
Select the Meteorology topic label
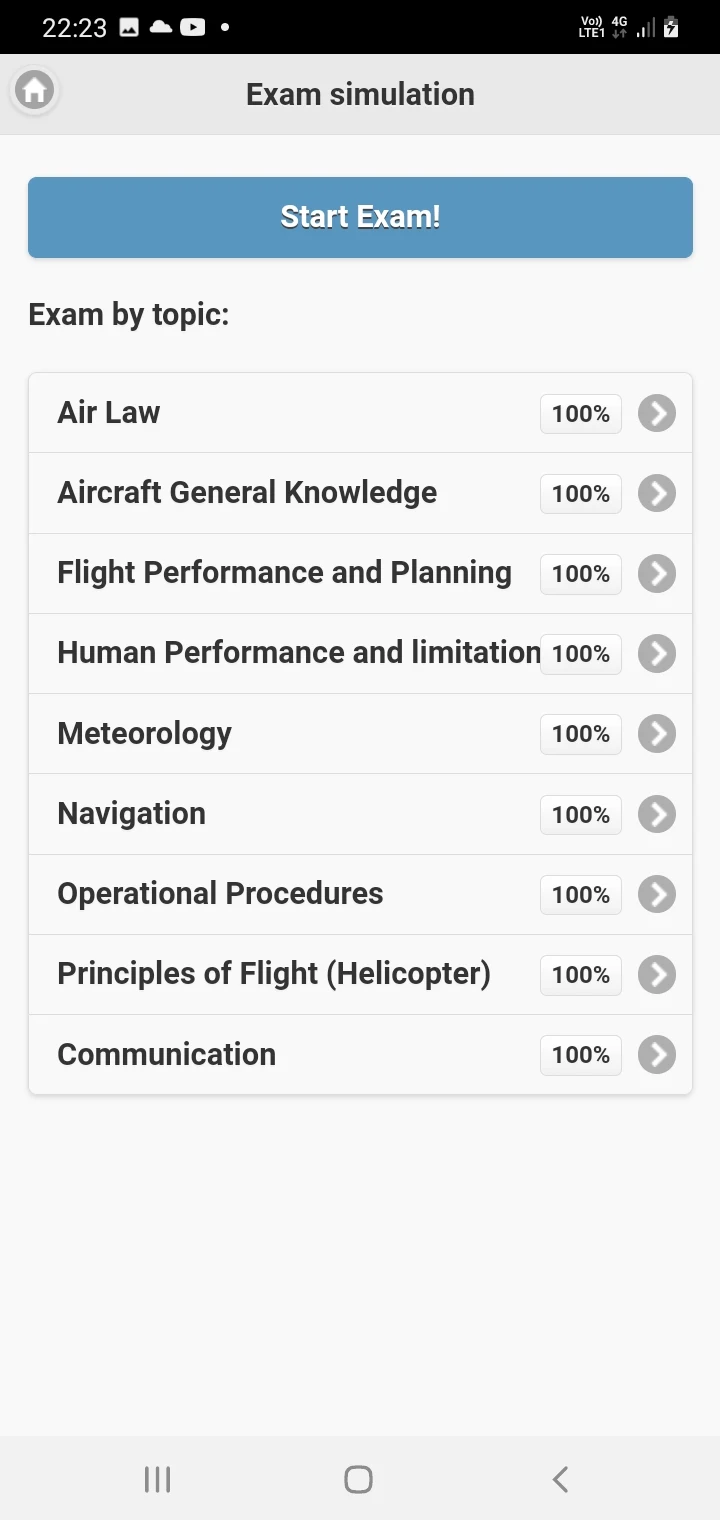pyautogui.click(x=145, y=733)
